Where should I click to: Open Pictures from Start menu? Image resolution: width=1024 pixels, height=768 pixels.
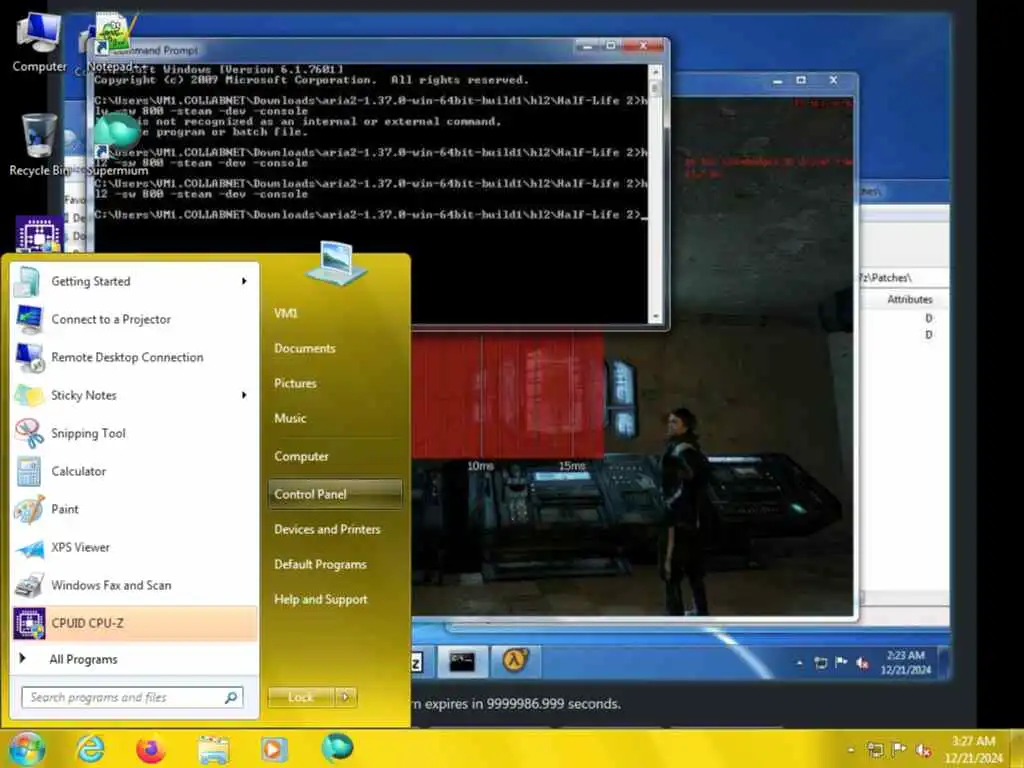[x=295, y=383]
